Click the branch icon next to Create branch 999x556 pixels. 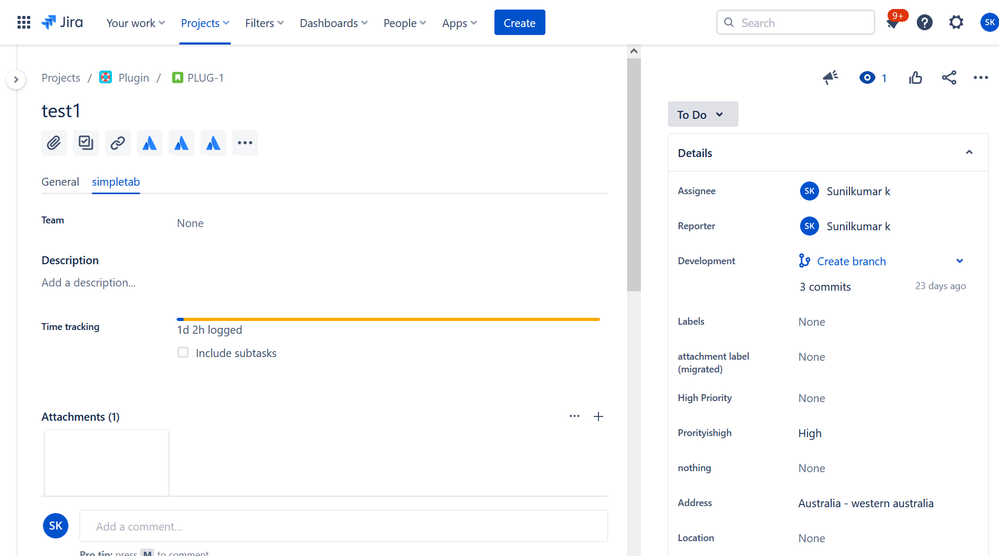tap(805, 260)
